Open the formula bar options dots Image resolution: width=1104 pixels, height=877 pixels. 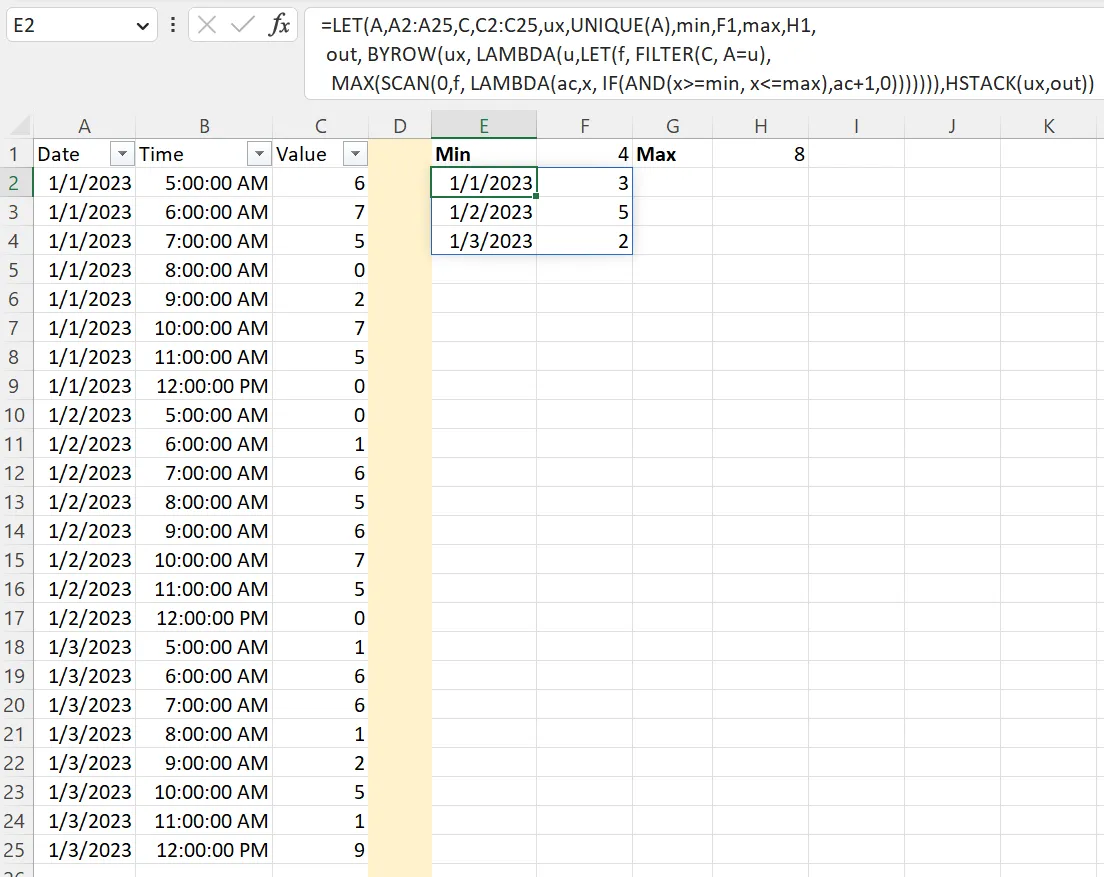[x=172, y=25]
